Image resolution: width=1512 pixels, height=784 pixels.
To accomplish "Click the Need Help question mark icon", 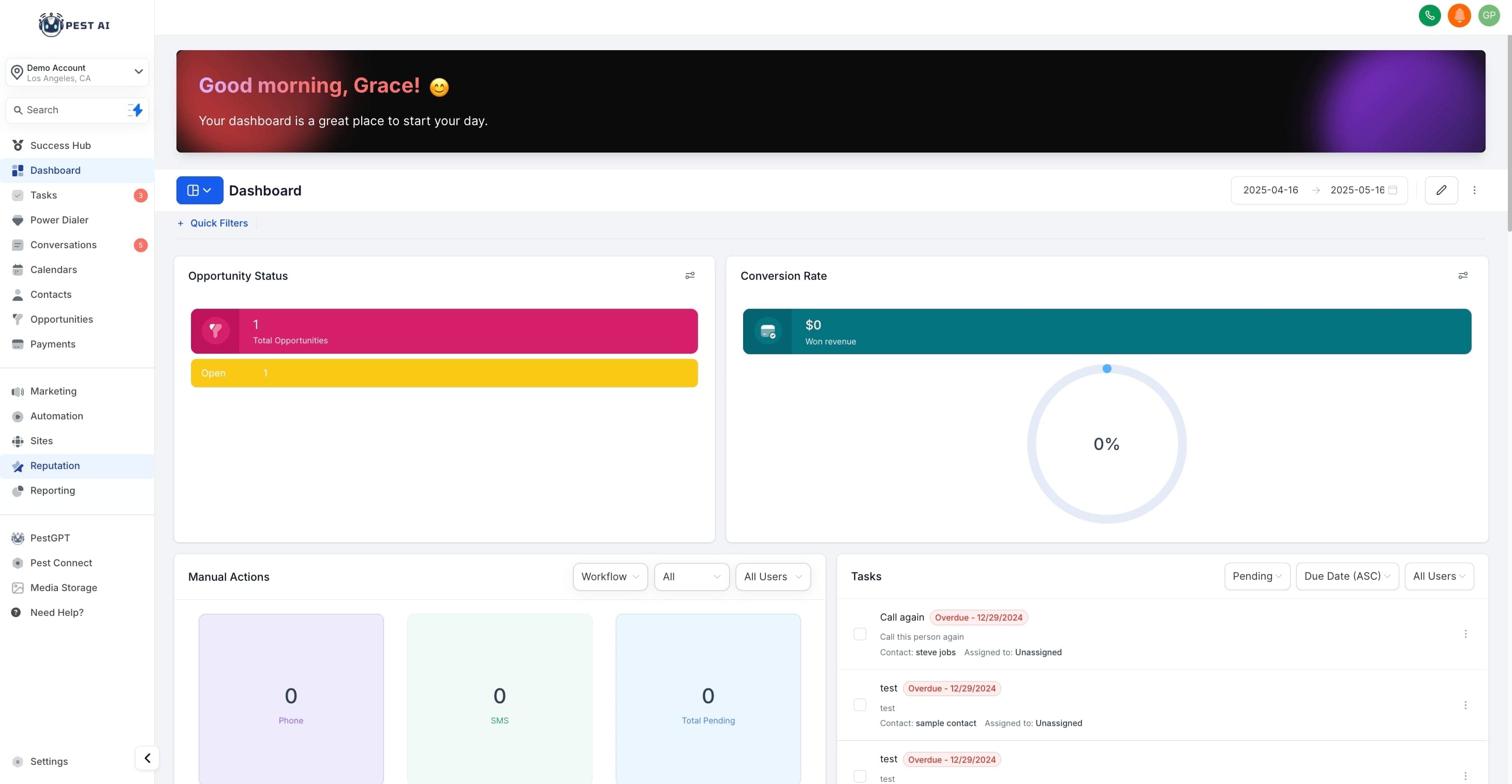I will 17,613.
